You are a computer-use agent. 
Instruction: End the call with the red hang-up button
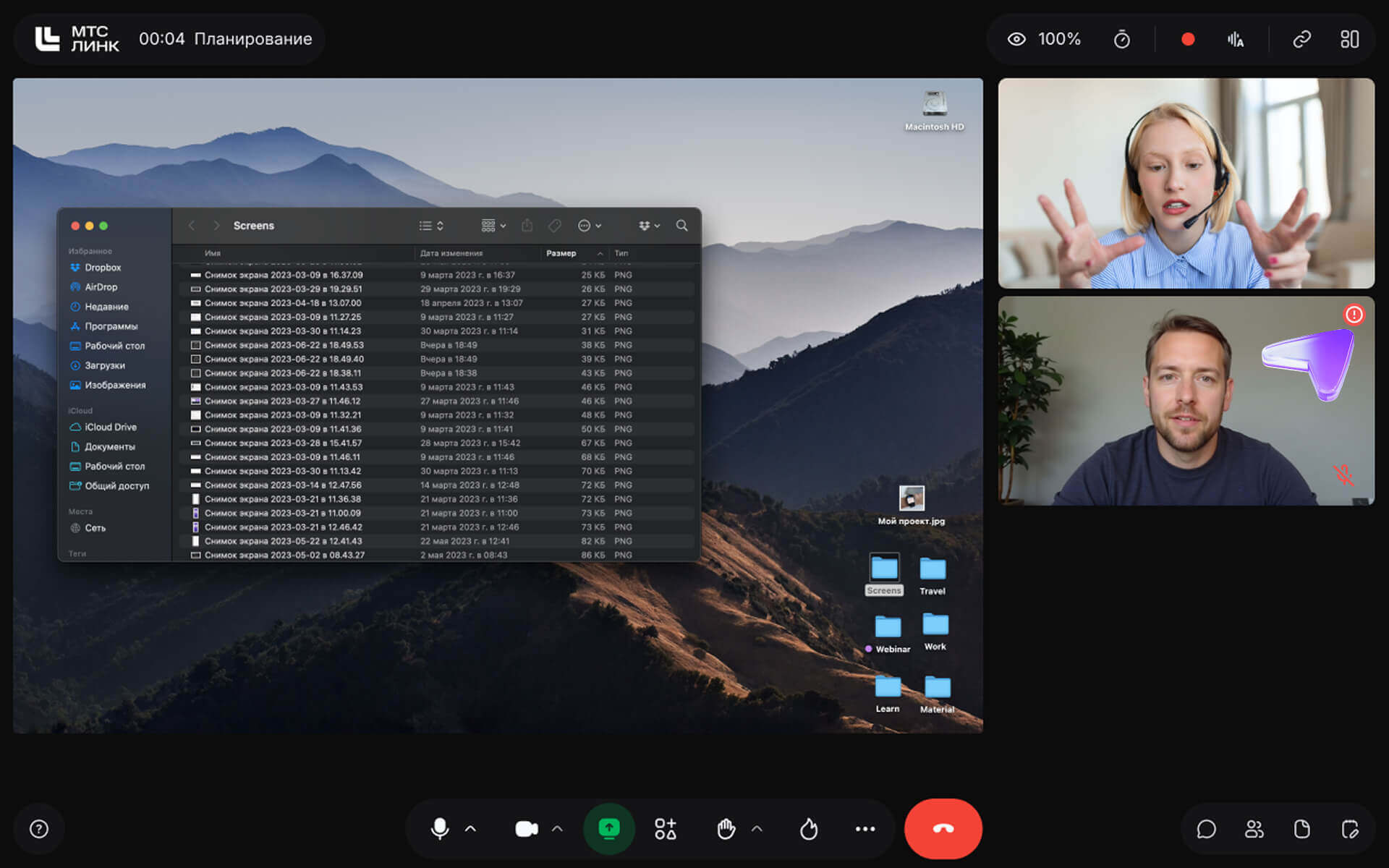coord(943,828)
